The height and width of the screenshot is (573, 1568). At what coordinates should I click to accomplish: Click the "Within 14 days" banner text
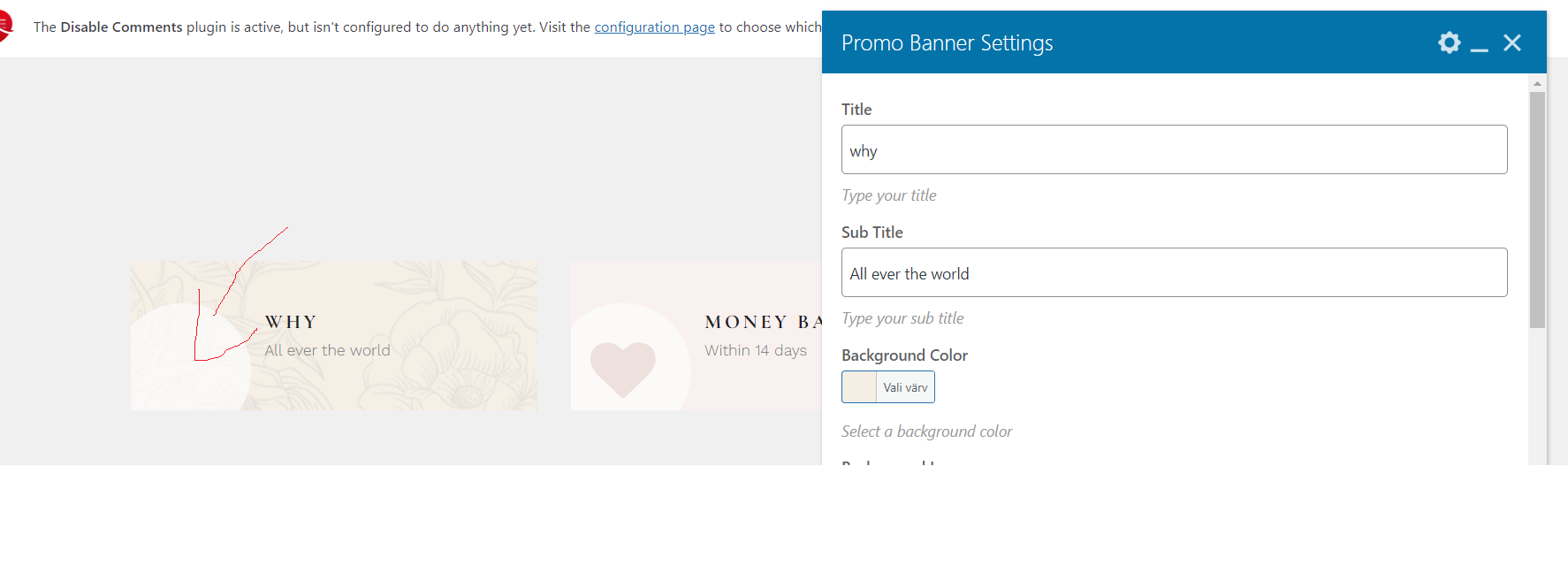point(756,351)
